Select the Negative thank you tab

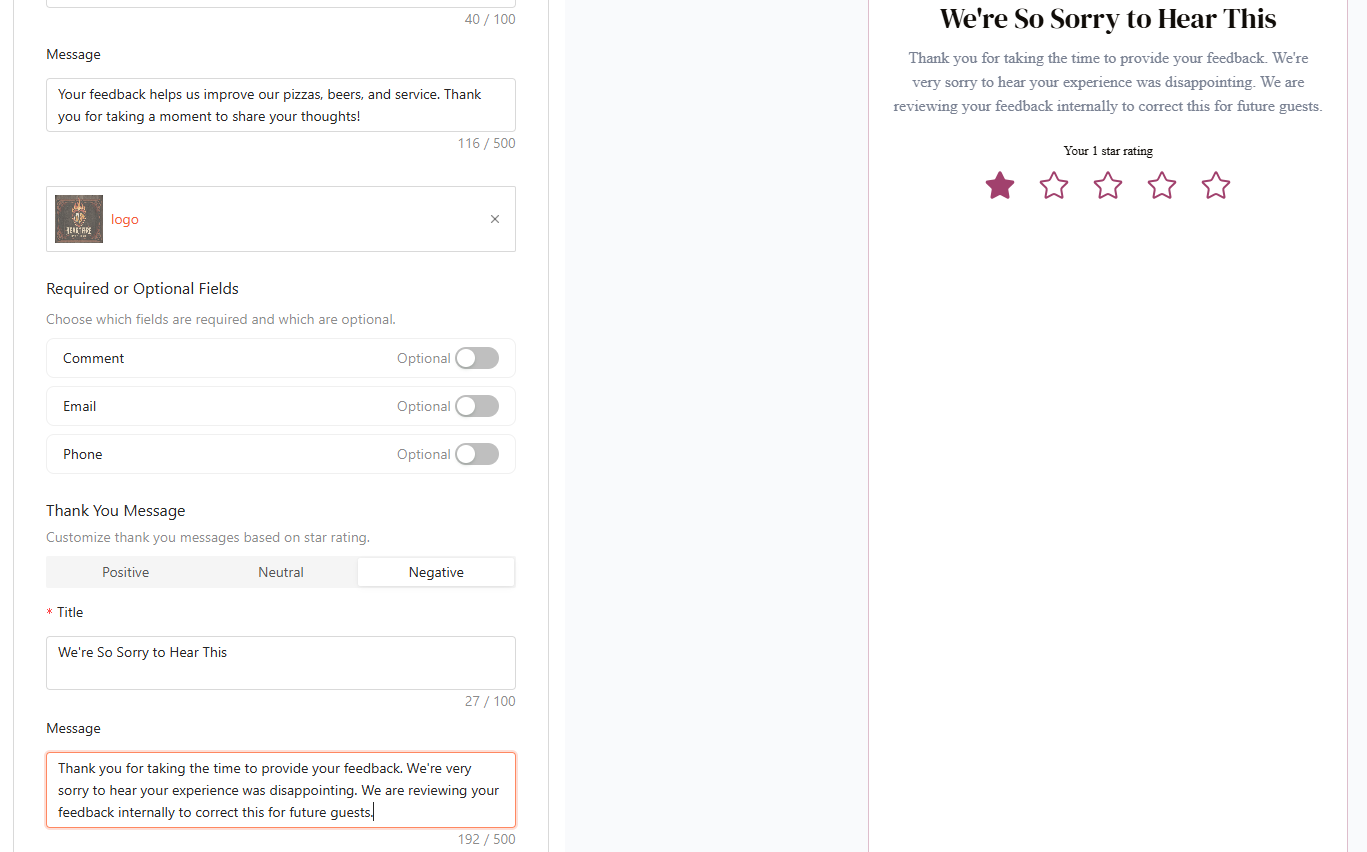pyautogui.click(x=436, y=572)
